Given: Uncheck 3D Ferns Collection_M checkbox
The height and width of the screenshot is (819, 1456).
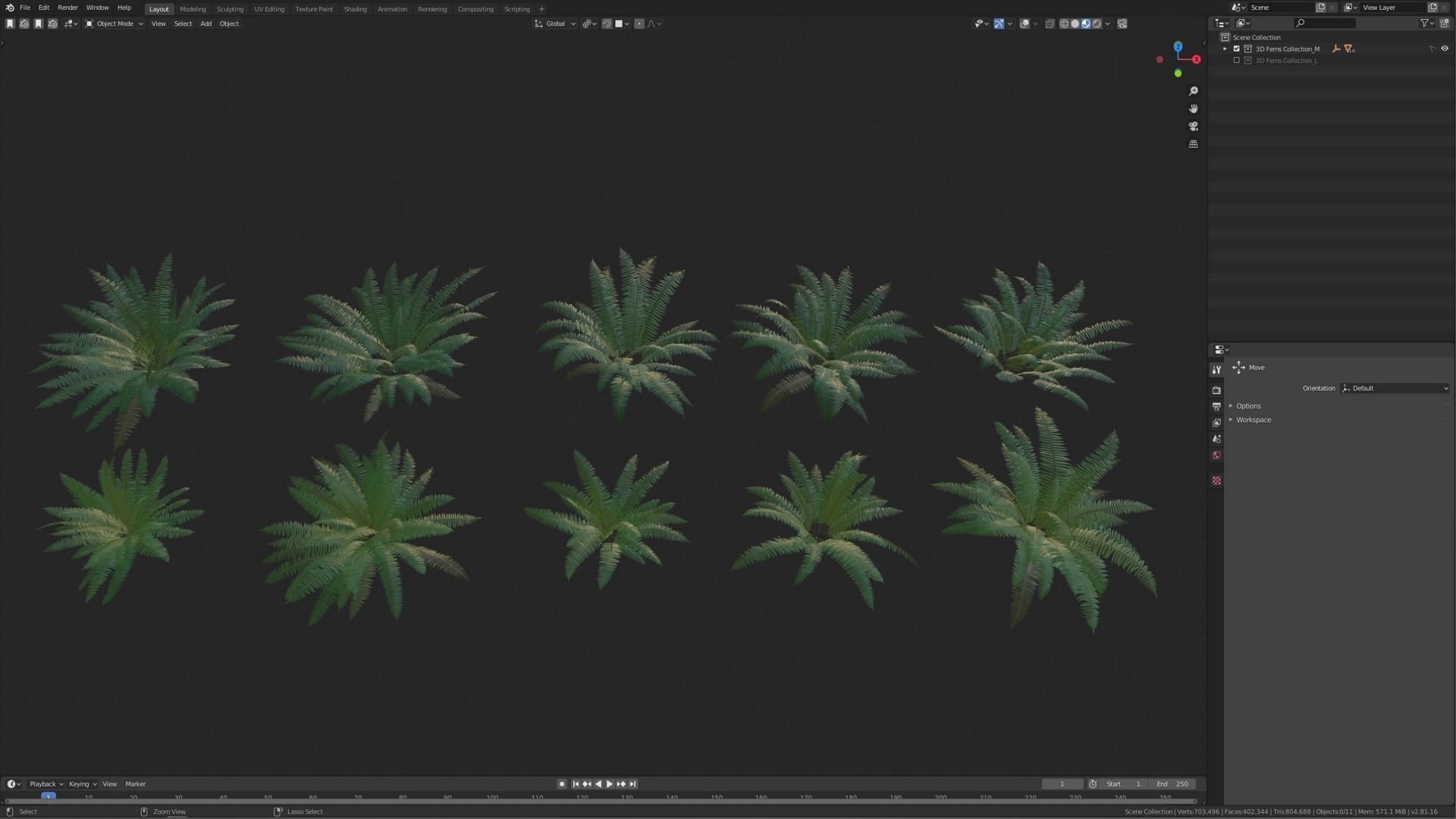Looking at the screenshot, I should tap(1237, 49).
